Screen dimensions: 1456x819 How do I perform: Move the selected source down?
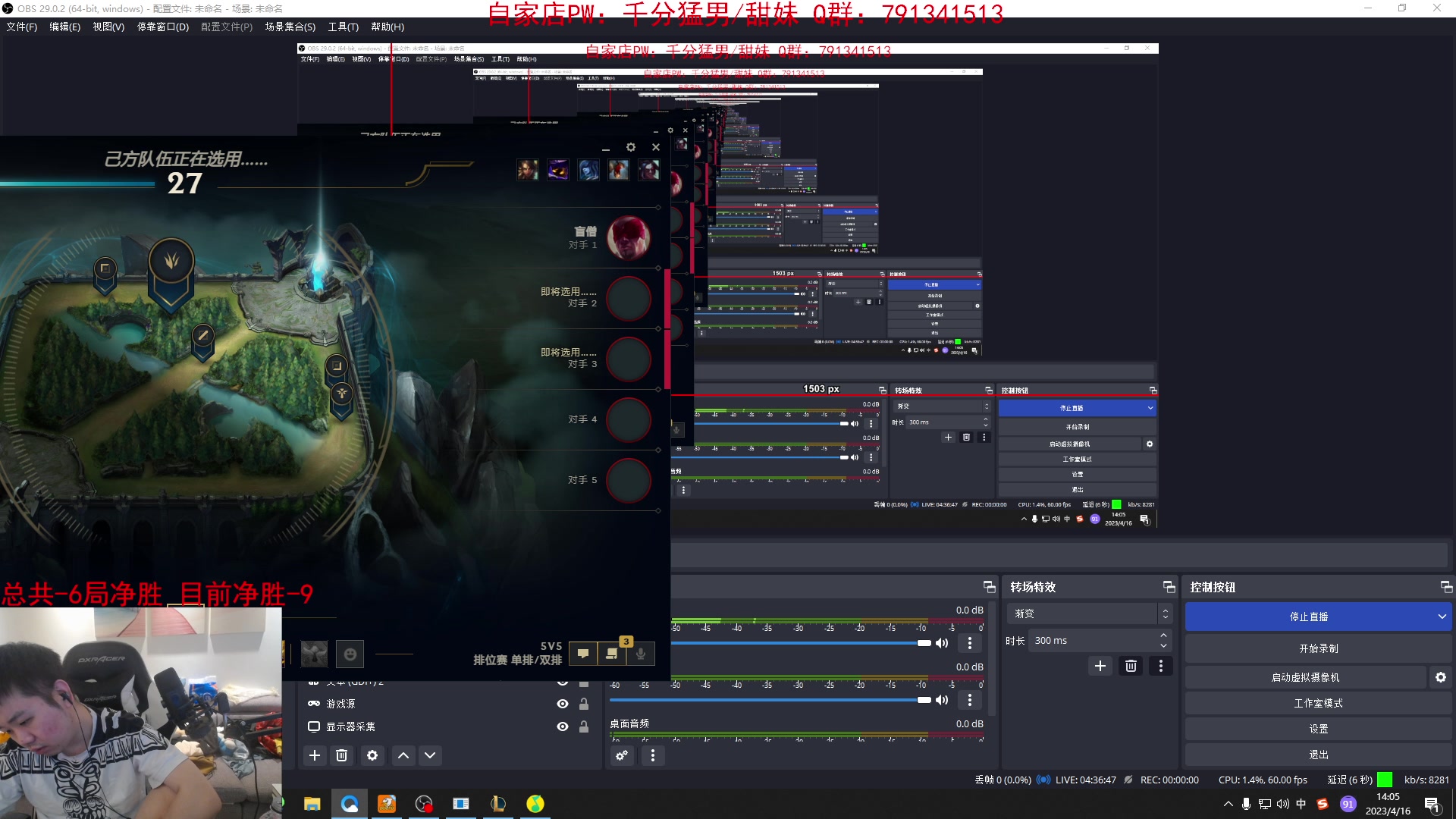[430, 755]
